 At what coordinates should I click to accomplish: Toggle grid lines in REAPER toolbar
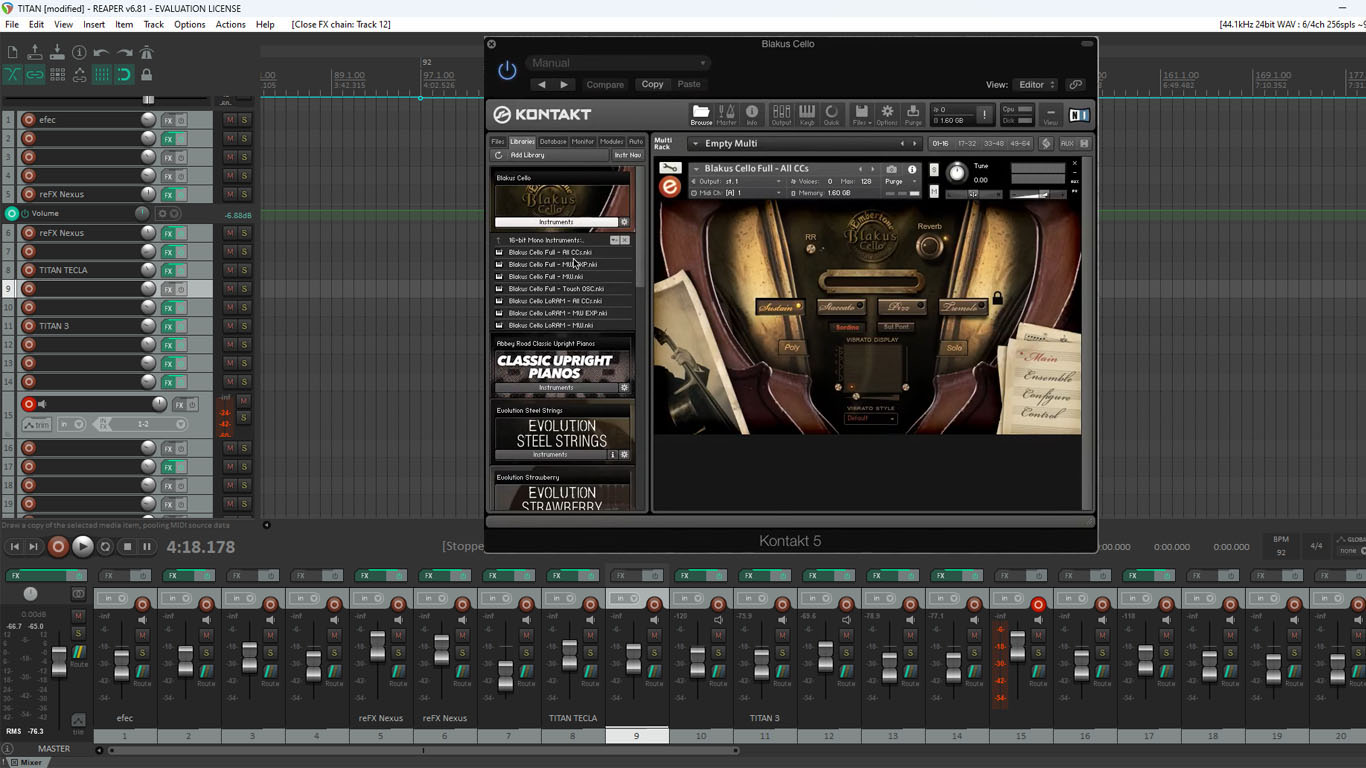click(102, 74)
